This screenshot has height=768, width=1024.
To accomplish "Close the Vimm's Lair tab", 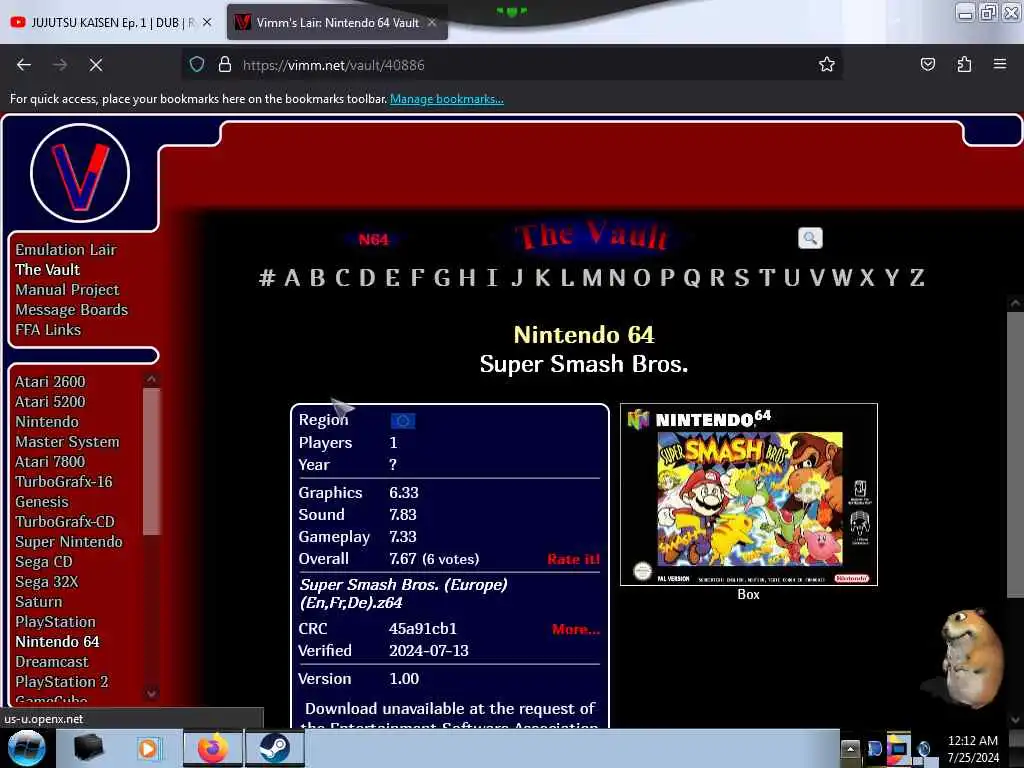I will tap(432, 22).
